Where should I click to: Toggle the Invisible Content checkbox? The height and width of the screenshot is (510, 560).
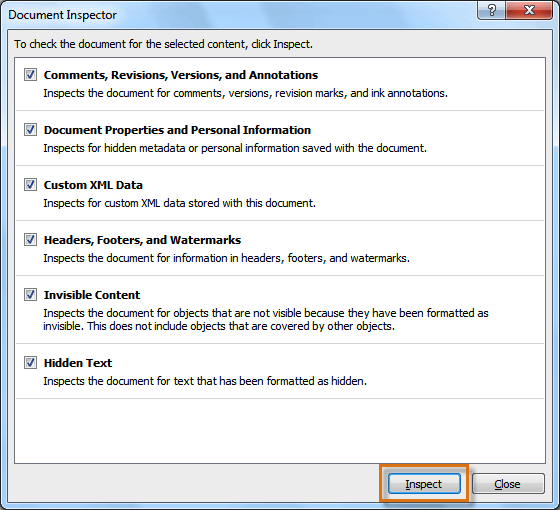[x=30, y=295]
